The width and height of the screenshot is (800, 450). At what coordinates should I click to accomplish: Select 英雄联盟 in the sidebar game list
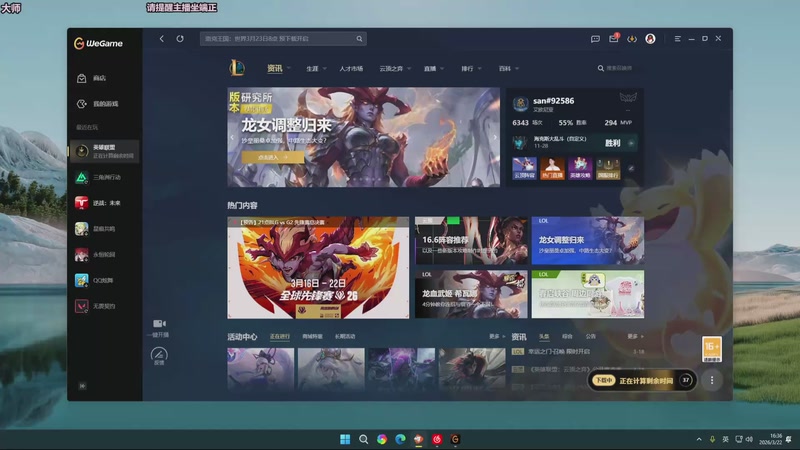tap(104, 151)
